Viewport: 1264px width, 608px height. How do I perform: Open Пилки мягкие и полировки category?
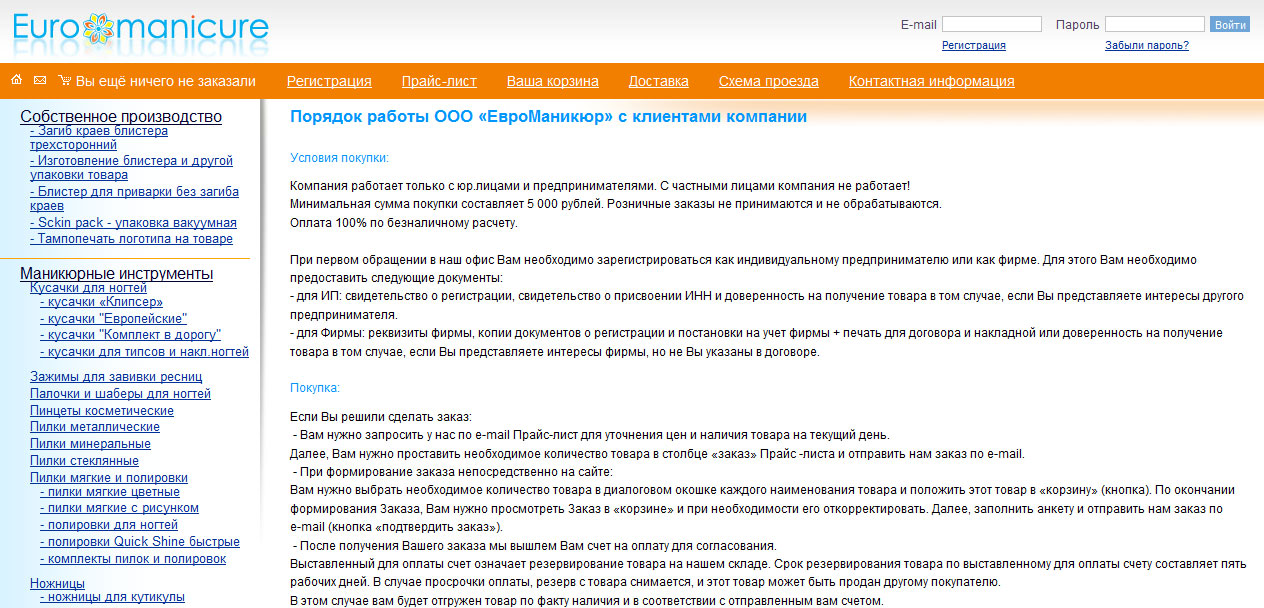click(109, 477)
